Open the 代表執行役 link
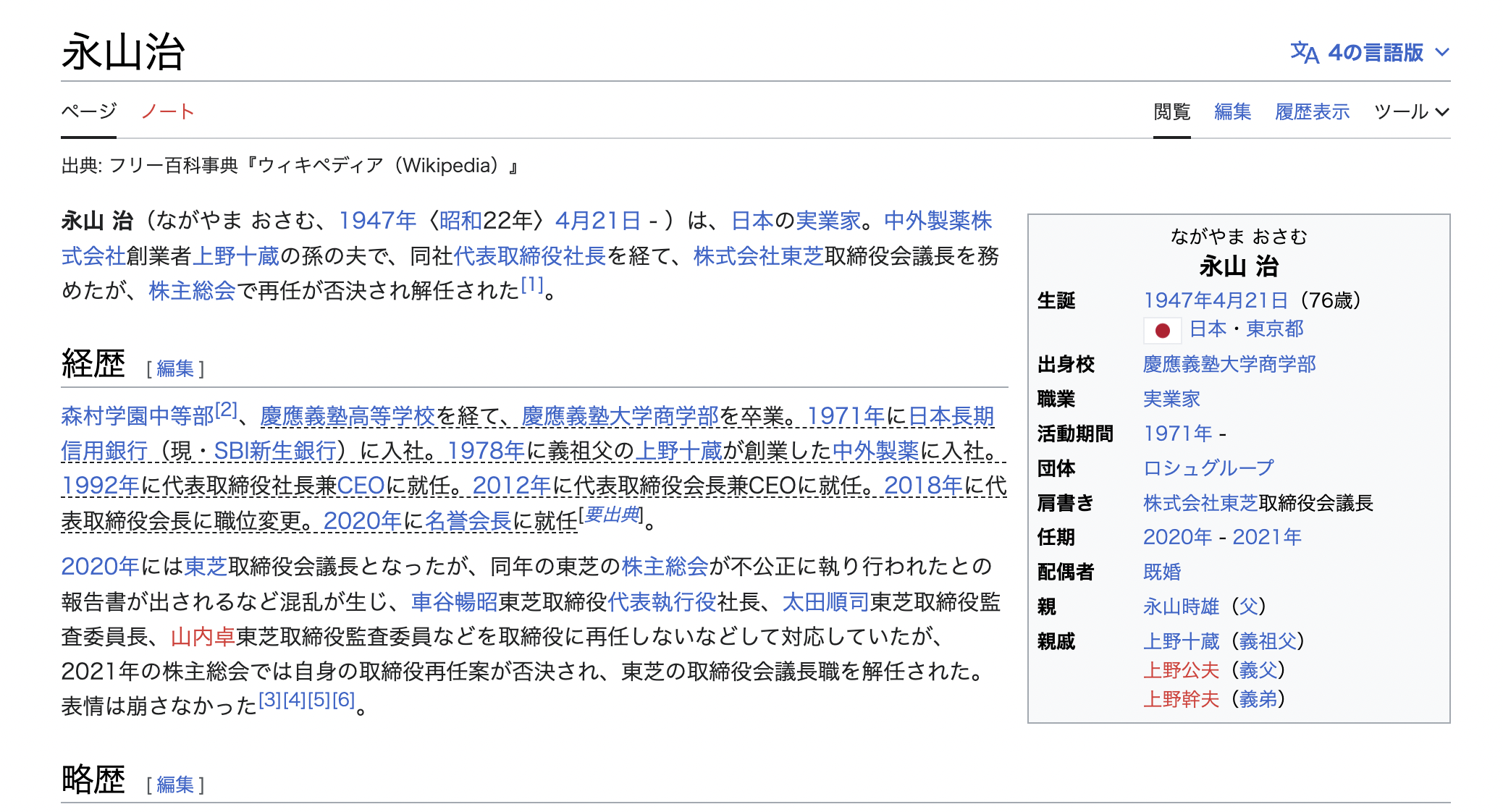This screenshot has width=1503, height=812. [662, 601]
